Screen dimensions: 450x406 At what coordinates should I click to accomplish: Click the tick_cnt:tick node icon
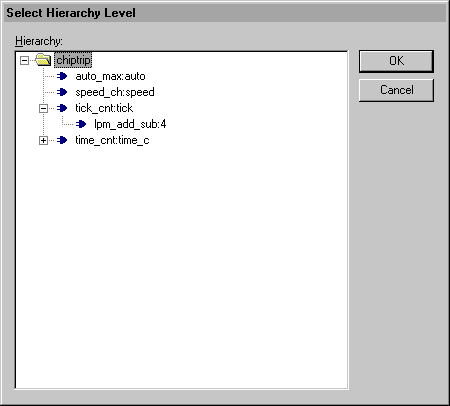(62, 108)
